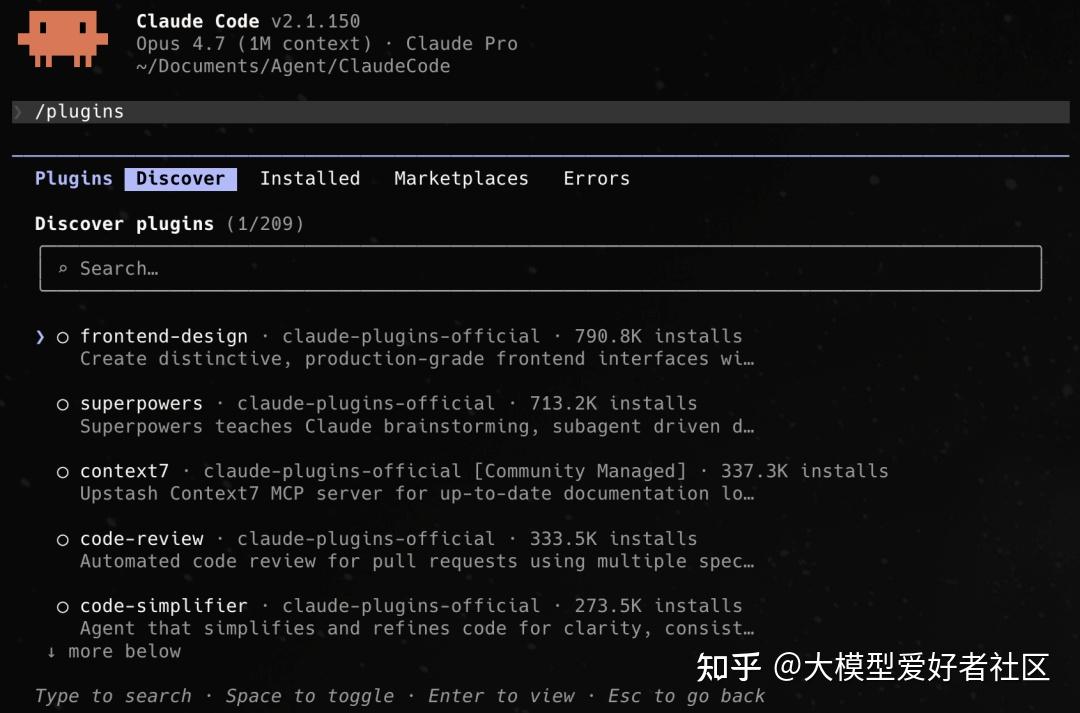Screen dimensions: 1080x713
Task: Click the Type to search hint
Action: [113, 696]
